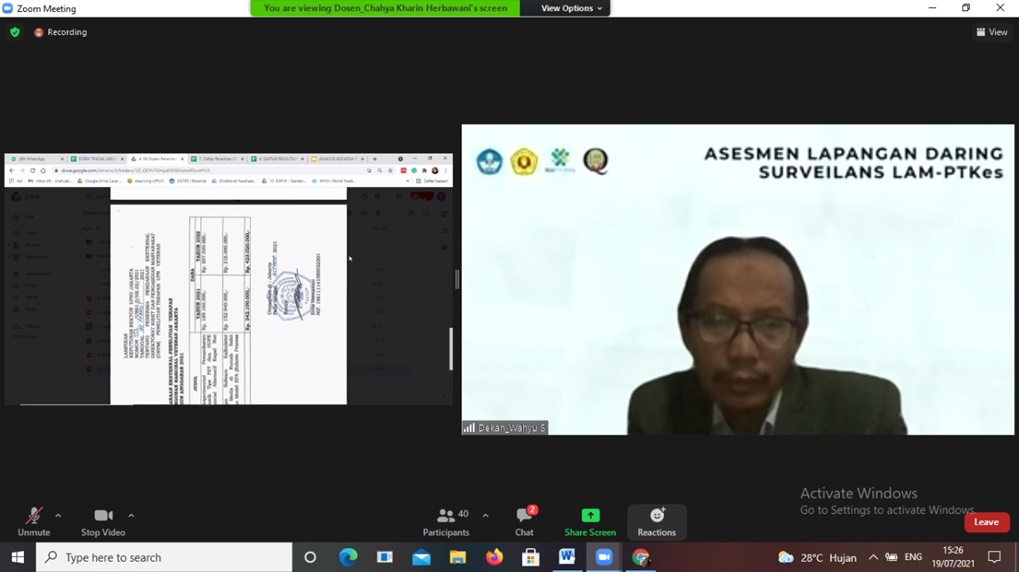Open Firefox from the taskbar
This screenshot has width=1019, height=572.
(494, 557)
